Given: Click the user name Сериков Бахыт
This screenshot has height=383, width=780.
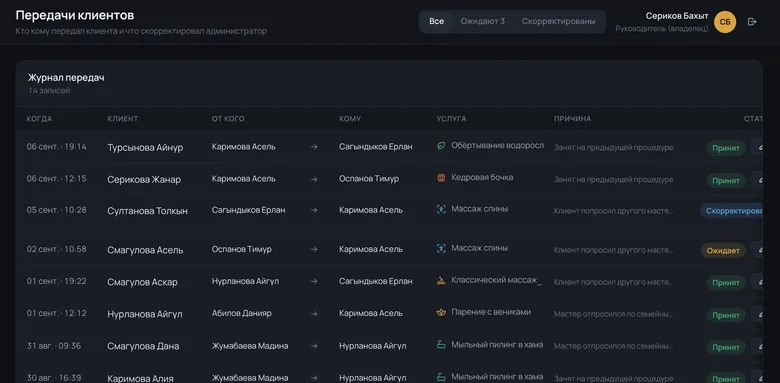Looking at the screenshot, I should pos(677,16).
